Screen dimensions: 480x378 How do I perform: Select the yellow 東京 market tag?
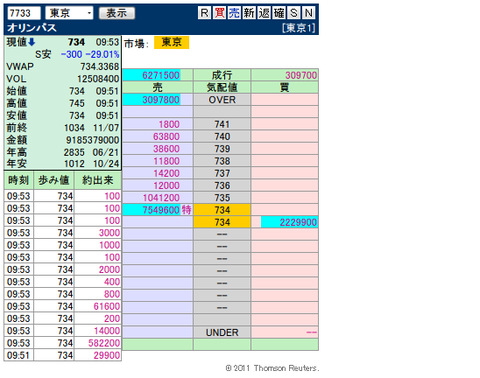(171, 42)
